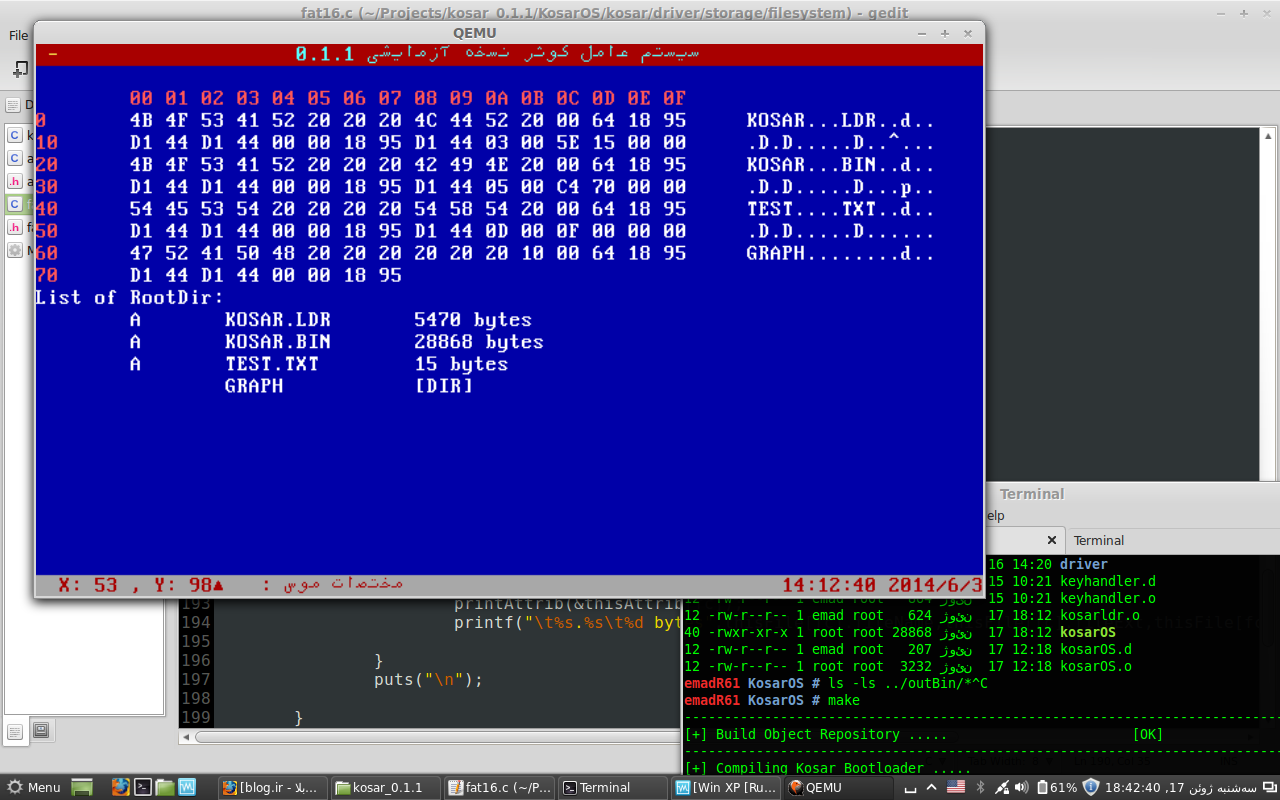1280x800 pixels.
Task: Select the kosar_0.1.1 folder taskbar window
Action: coord(386,787)
